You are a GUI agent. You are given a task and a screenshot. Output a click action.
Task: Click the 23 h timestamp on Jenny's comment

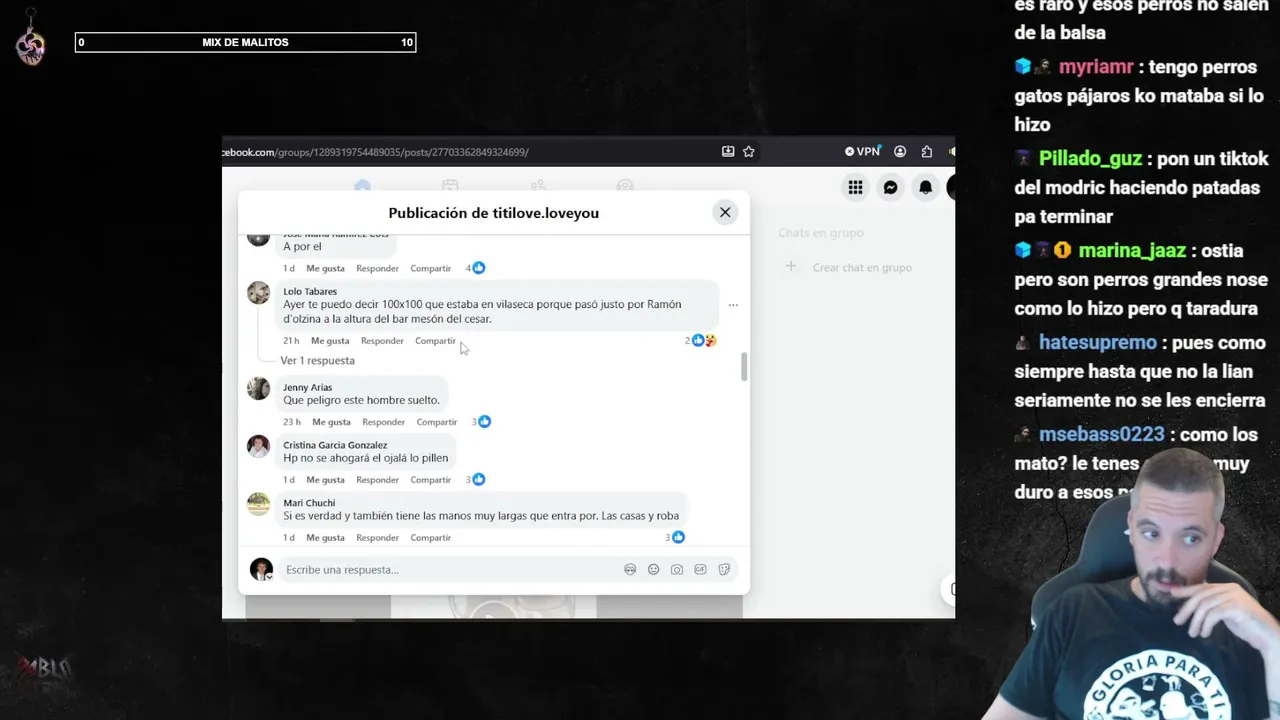[292, 422]
